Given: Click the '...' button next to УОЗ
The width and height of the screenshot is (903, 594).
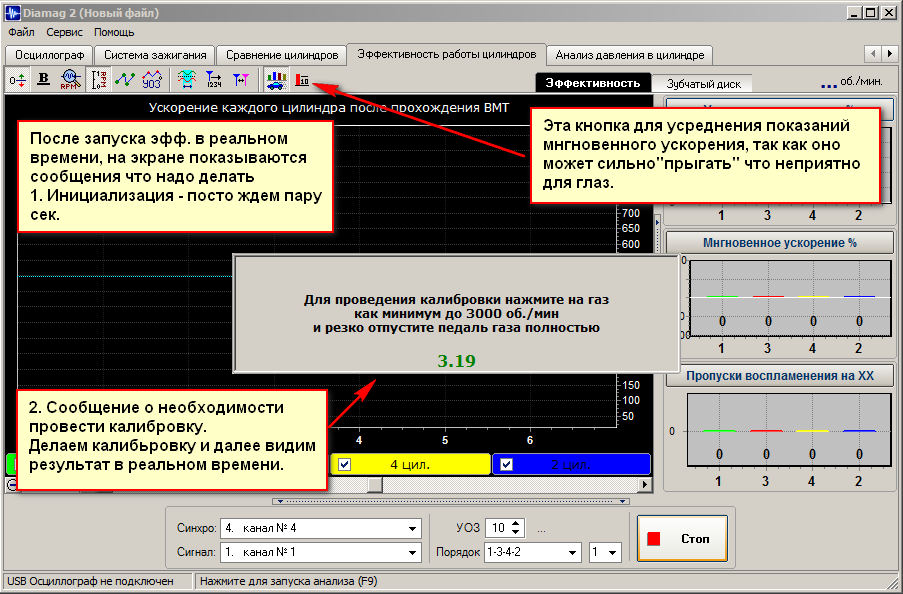Looking at the screenshot, I should pos(541,528).
